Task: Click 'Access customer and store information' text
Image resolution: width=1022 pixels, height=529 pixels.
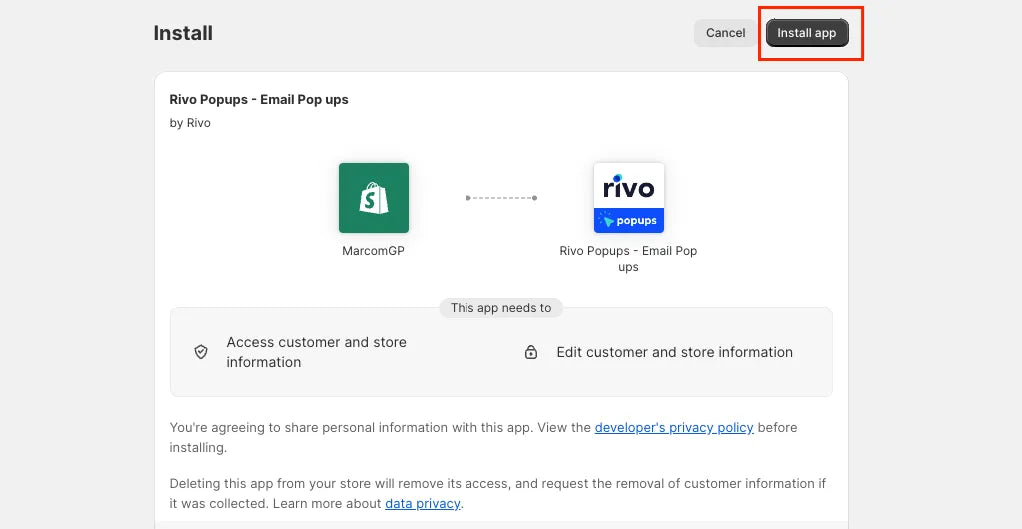Action: 317,352
